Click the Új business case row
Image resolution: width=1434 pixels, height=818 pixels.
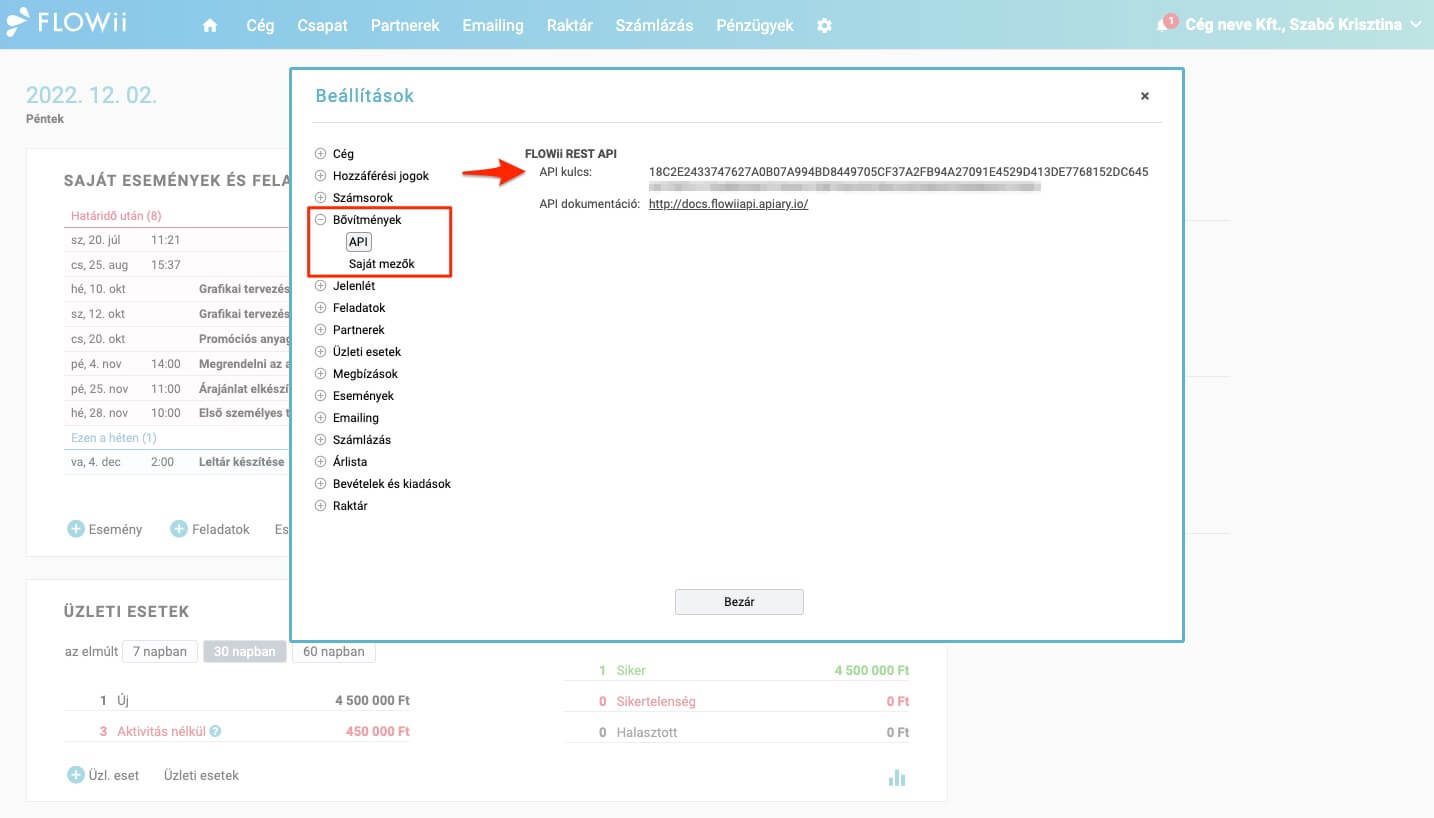[x=237, y=701]
